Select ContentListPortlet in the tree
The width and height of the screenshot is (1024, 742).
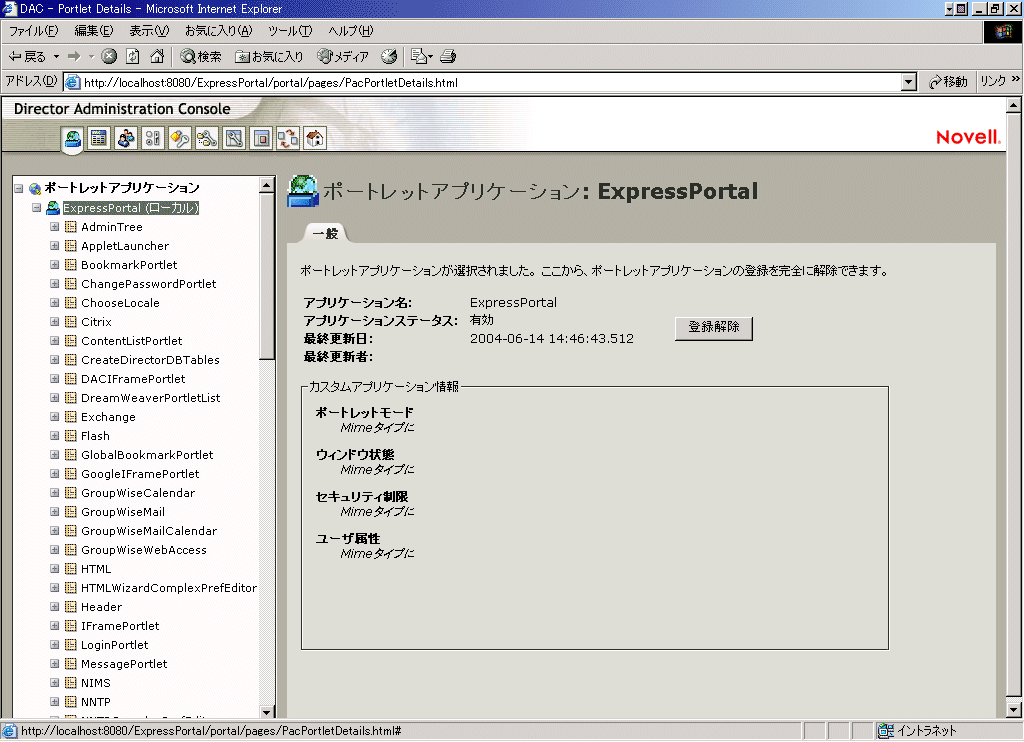click(x=131, y=340)
